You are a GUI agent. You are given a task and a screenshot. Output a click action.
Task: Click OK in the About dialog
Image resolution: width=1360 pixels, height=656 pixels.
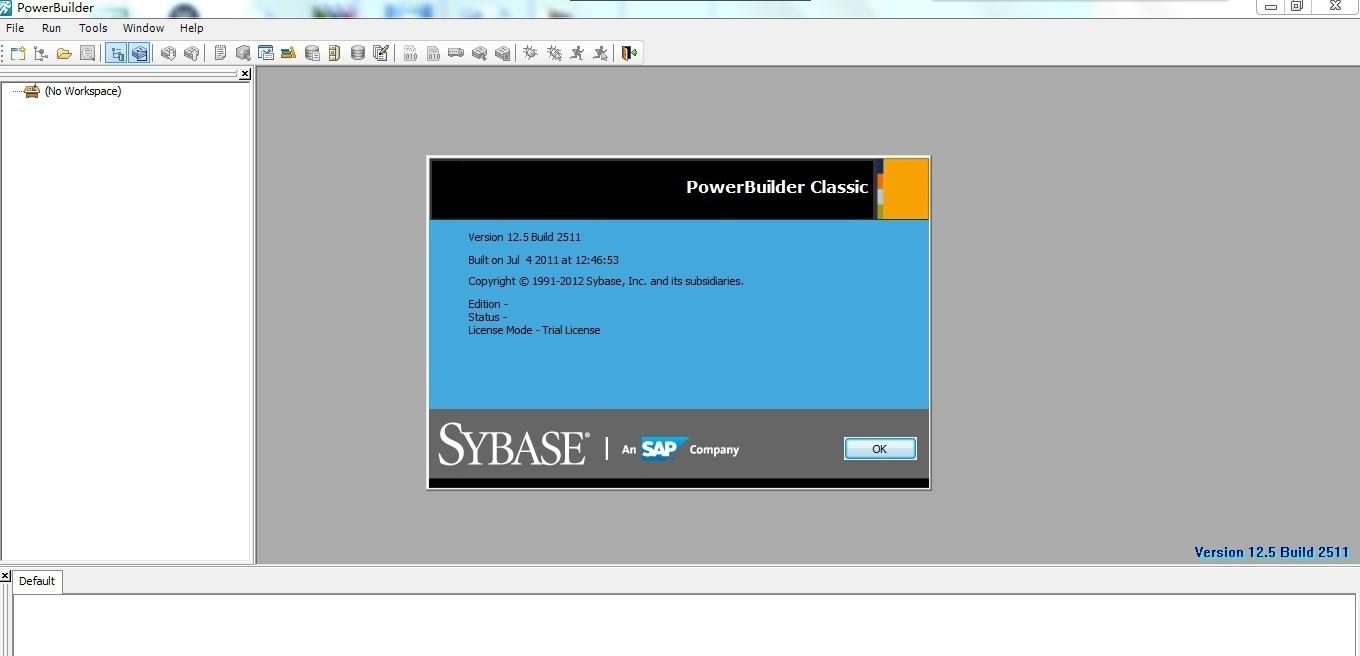[880, 449]
